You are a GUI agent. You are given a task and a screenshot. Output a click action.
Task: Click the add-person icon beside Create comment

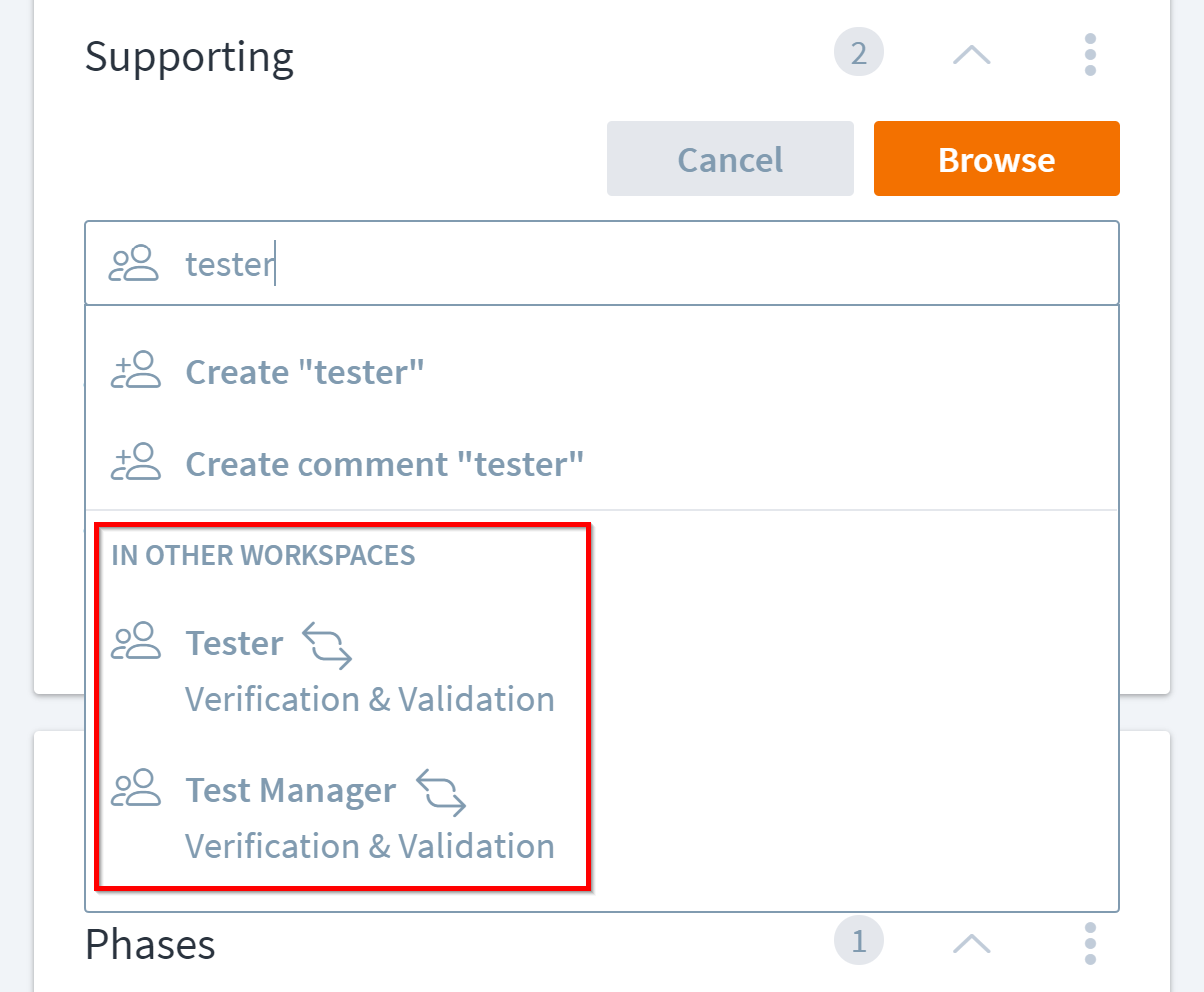pos(136,463)
